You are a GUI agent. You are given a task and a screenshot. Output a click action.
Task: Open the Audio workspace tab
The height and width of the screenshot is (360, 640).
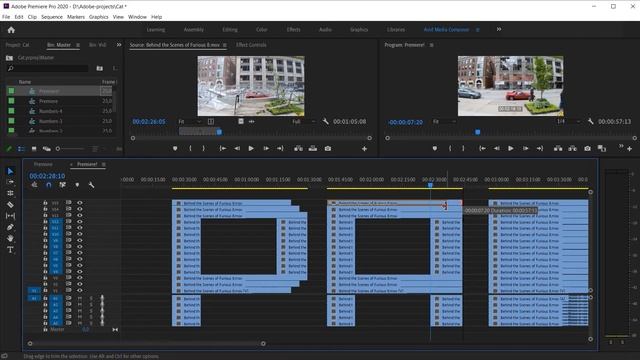click(x=325, y=29)
